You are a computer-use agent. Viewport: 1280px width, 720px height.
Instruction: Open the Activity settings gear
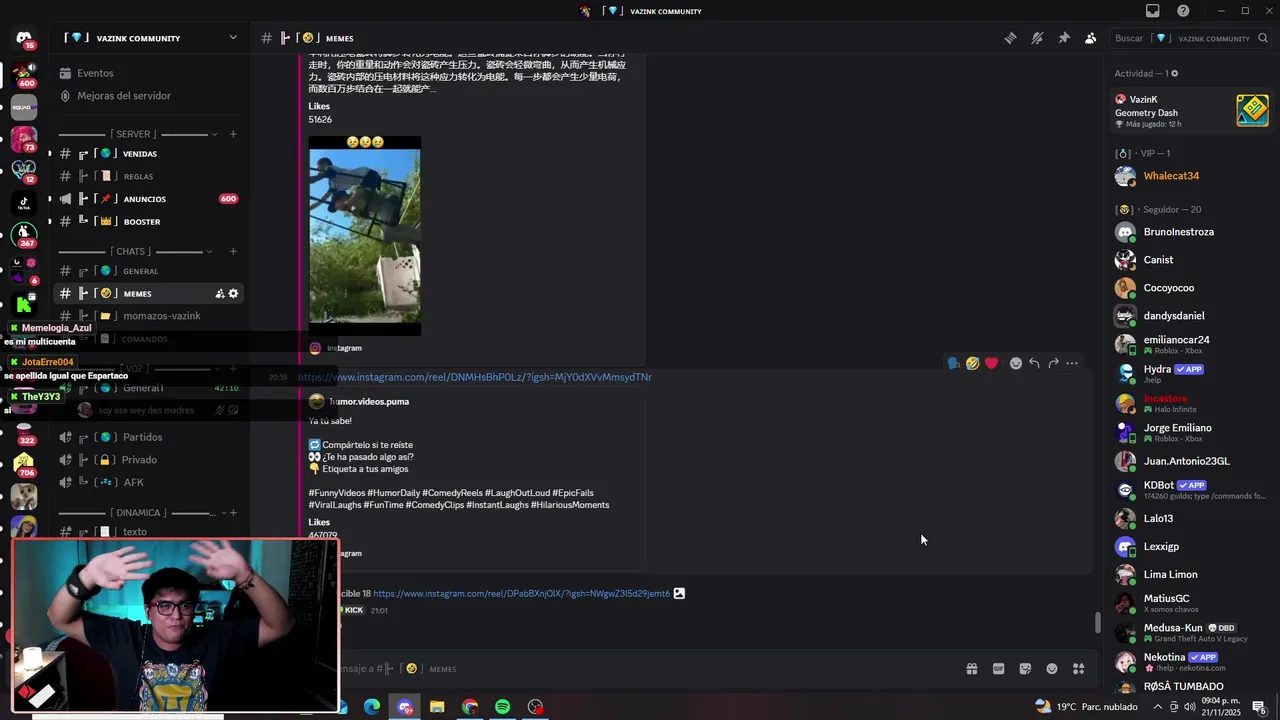tap(1174, 73)
